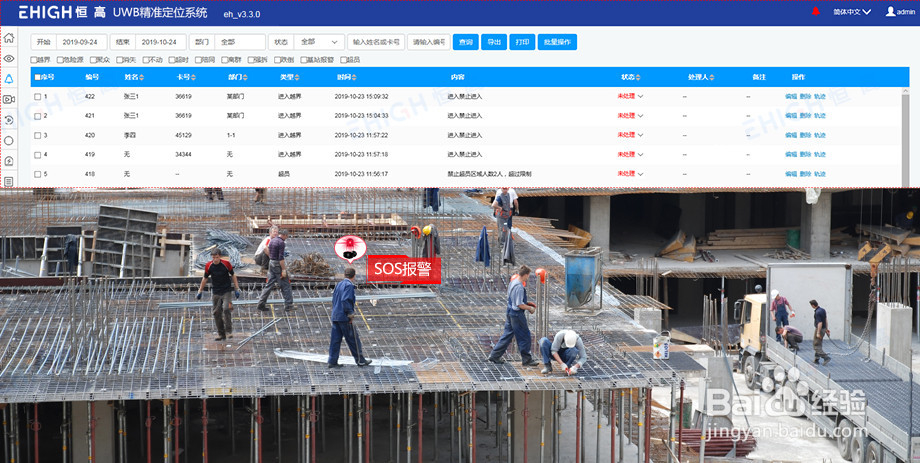The height and width of the screenshot is (463, 920).
Task: Tick the 不动 filter checkbox
Action: point(146,60)
